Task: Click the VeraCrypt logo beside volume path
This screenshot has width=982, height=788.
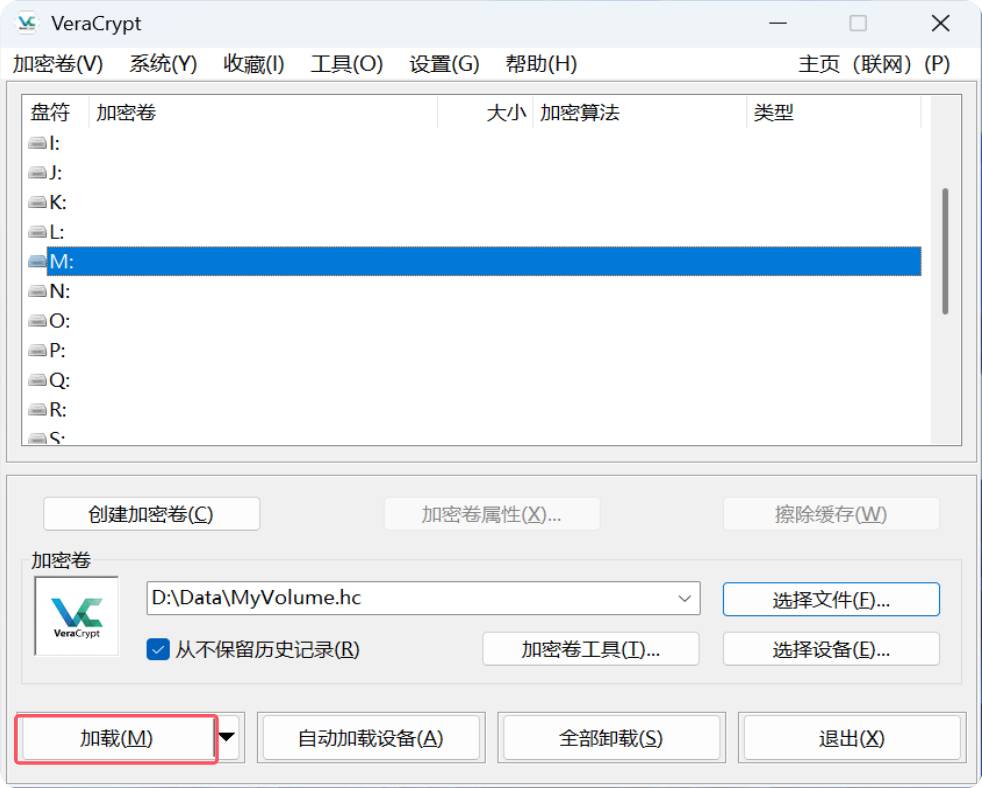Action: click(77, 615)
